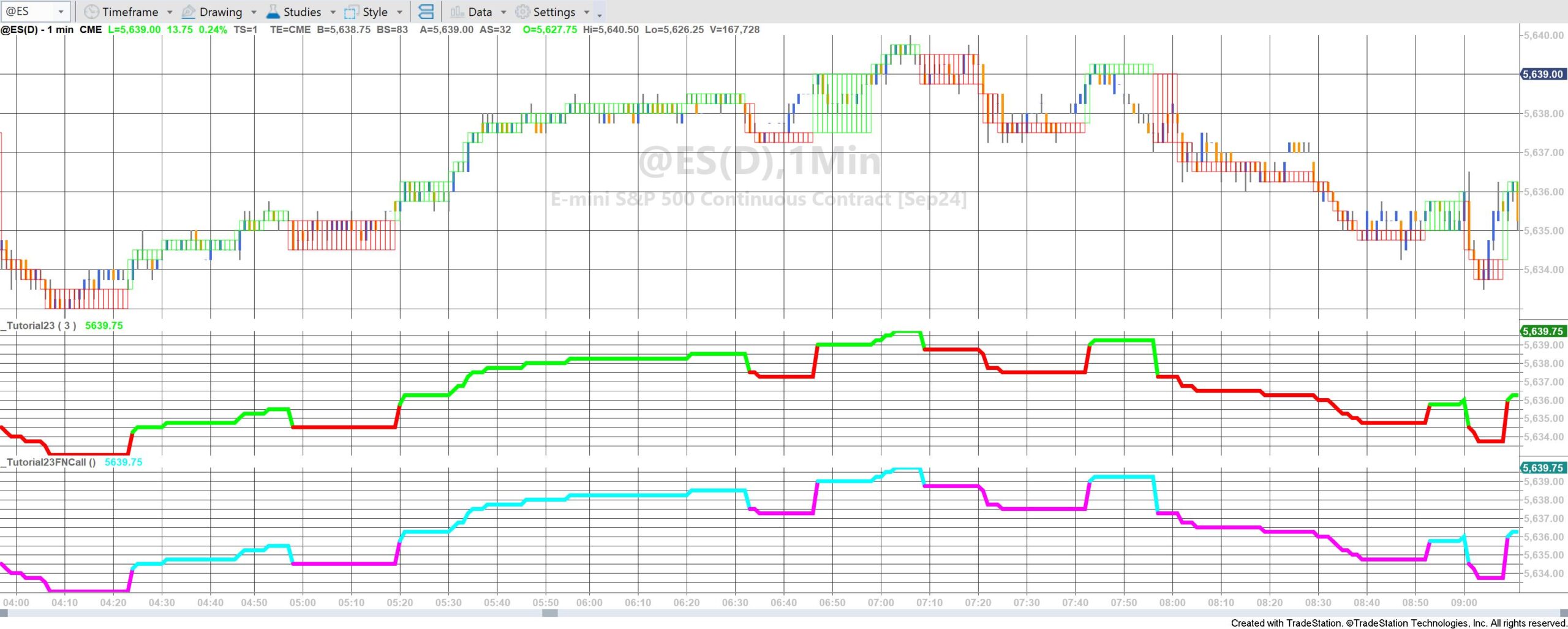Click the 'AS=32' ask size
1568x629 pixels.
click(495, 29)
